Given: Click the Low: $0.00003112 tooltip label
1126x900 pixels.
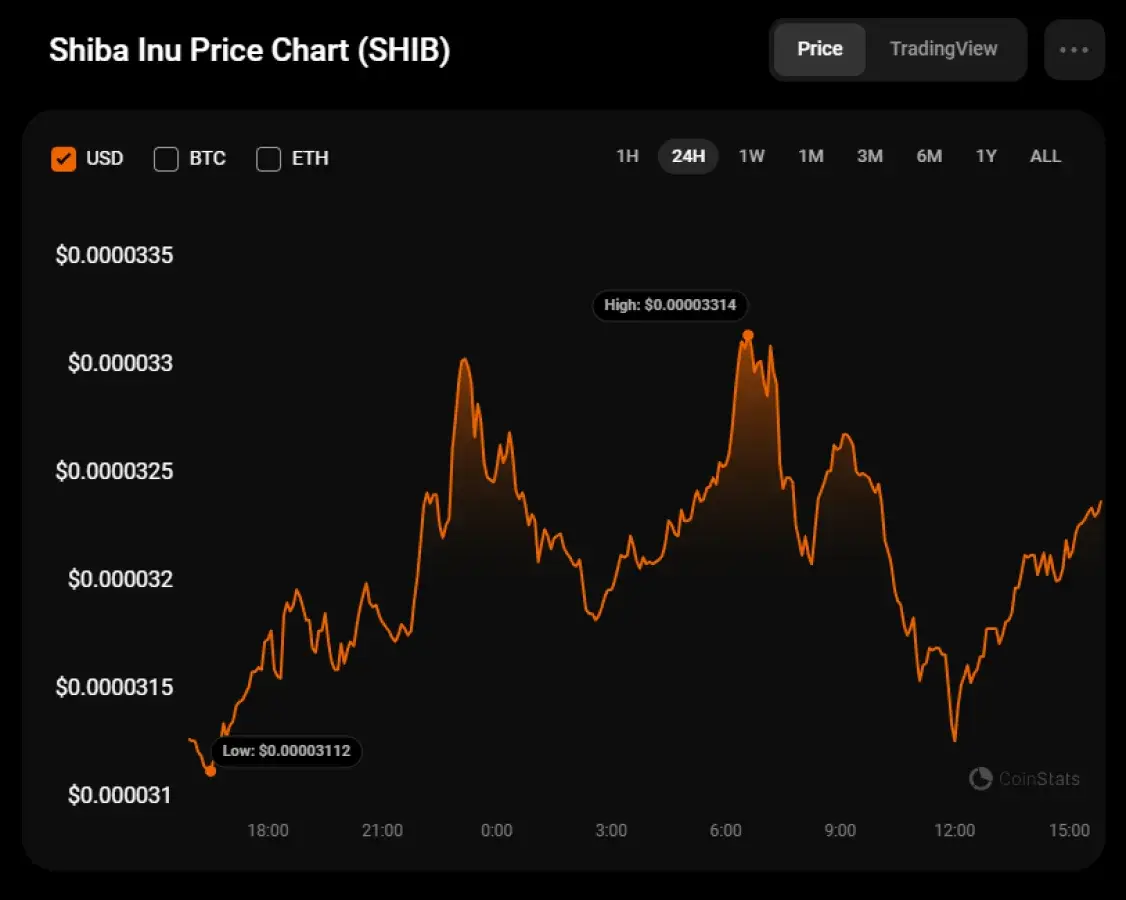Looking at the screenshot, I should (286, 751).
